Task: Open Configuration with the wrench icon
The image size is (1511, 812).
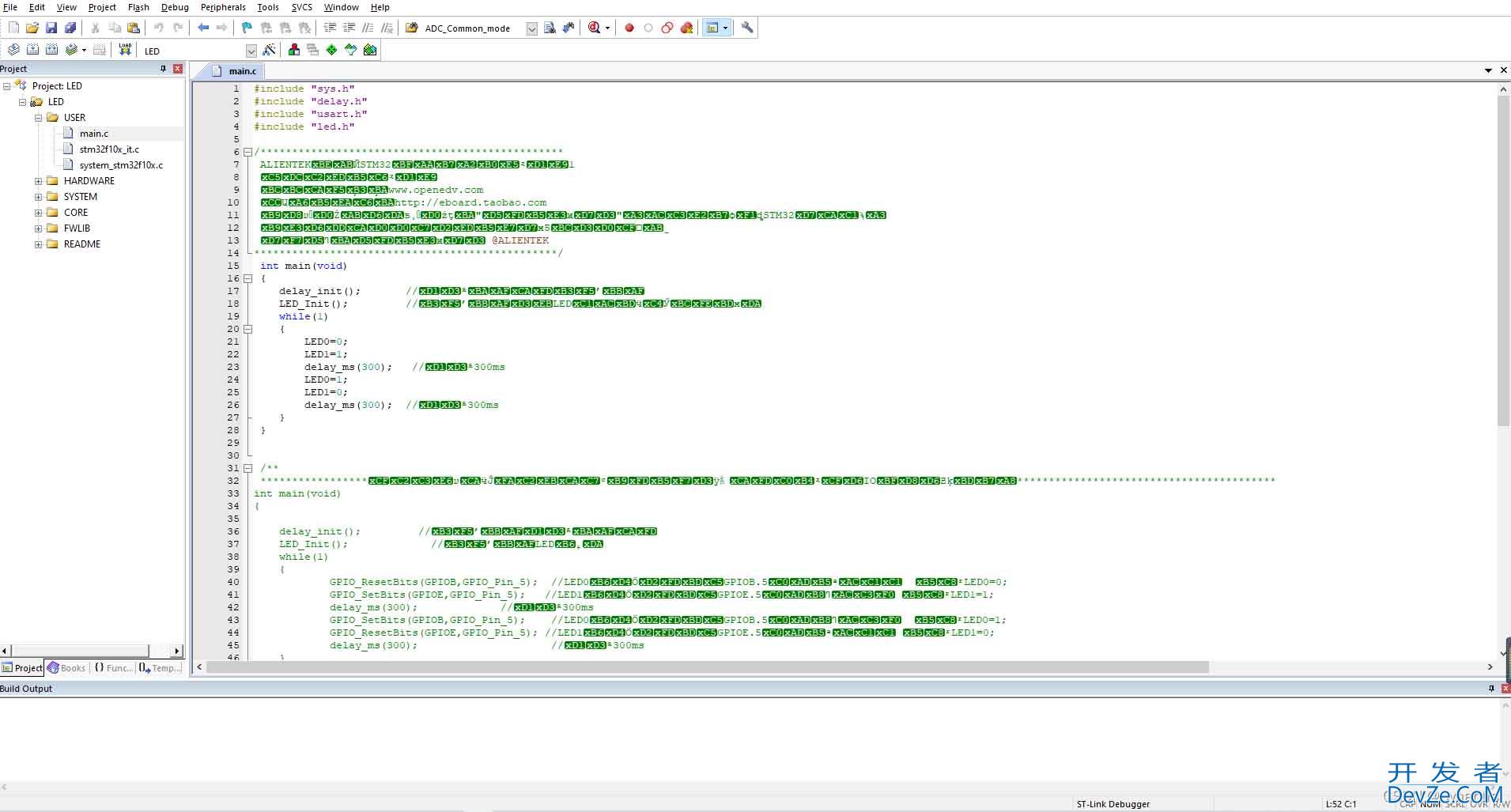Action: (x=747, y=28)
